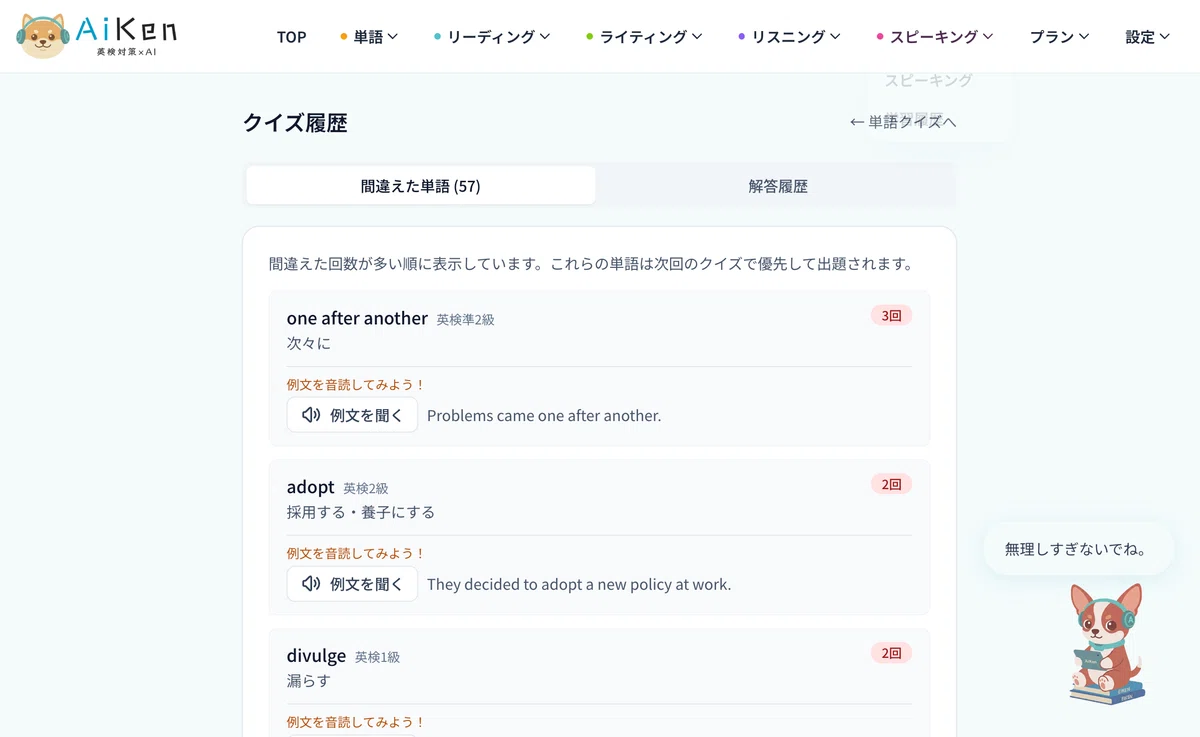Switch to the 解答履歴 tab
Screen dimensions: 1200x737
pos(778,186)
